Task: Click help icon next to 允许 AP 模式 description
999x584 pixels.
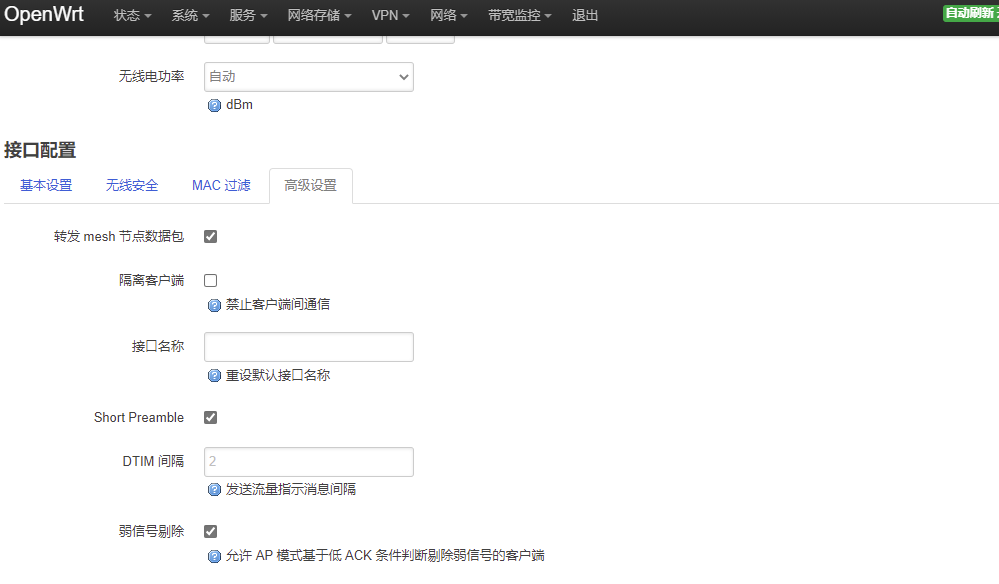Action: click(214, 557)
